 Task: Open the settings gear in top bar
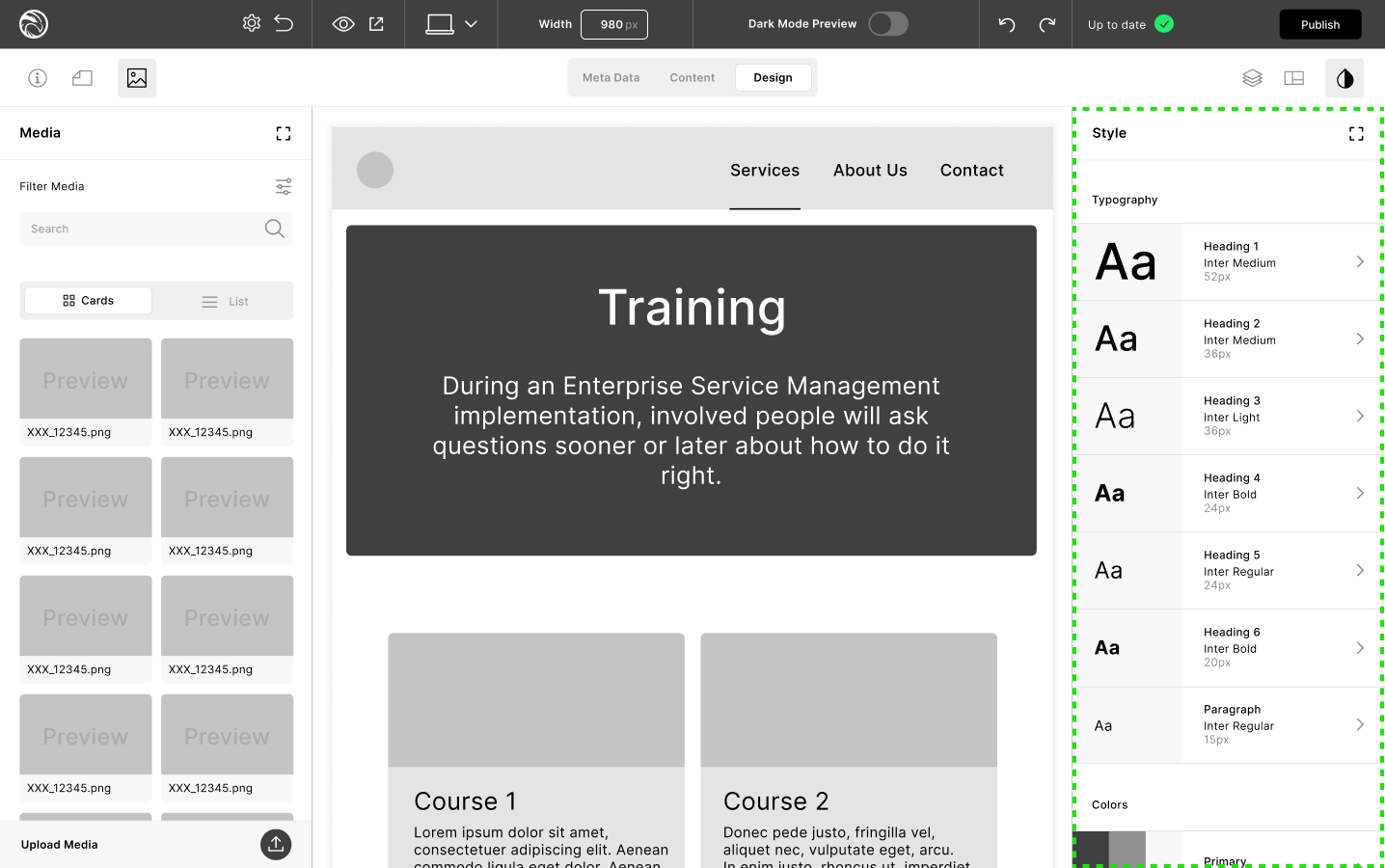pyautogui.click(x=251, y=23)
